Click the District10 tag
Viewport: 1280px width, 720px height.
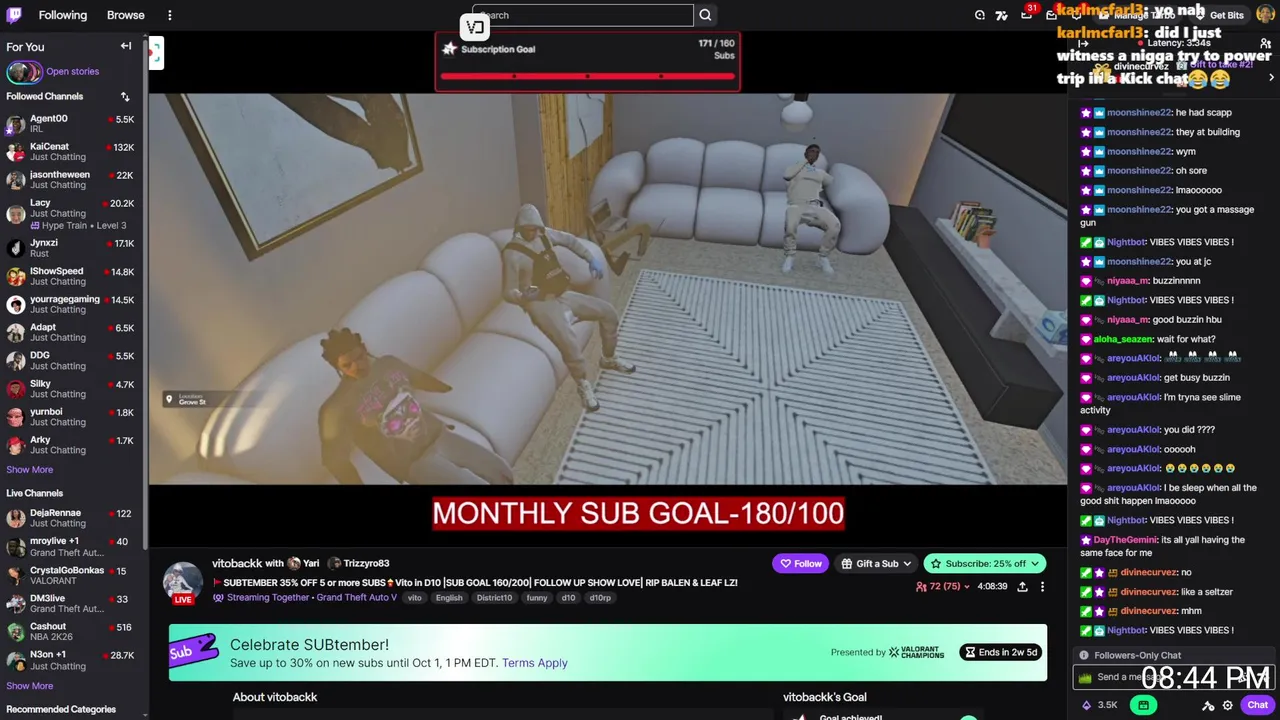[x=494, y=598]
